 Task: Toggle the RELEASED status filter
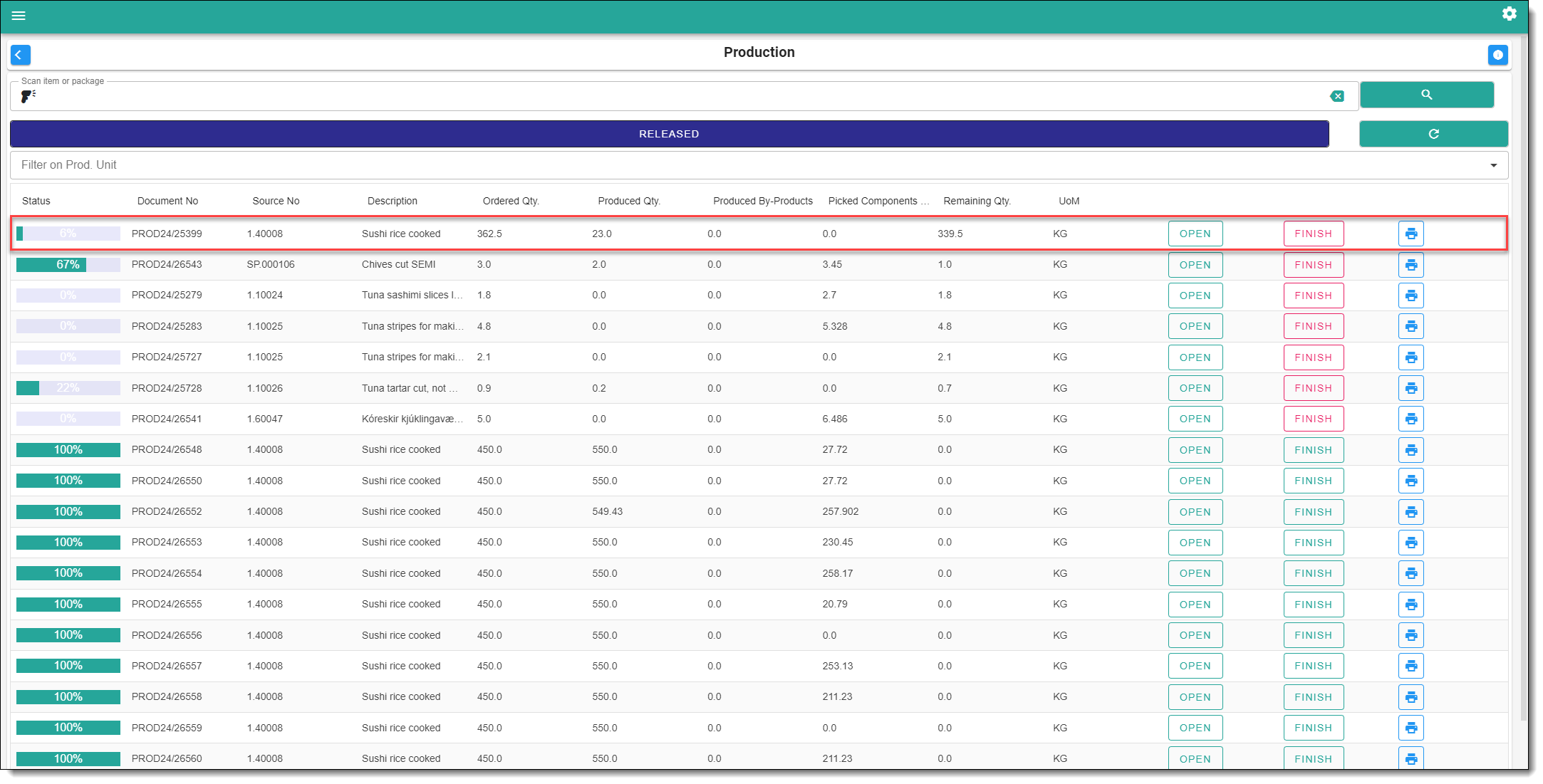pos(669,134)
